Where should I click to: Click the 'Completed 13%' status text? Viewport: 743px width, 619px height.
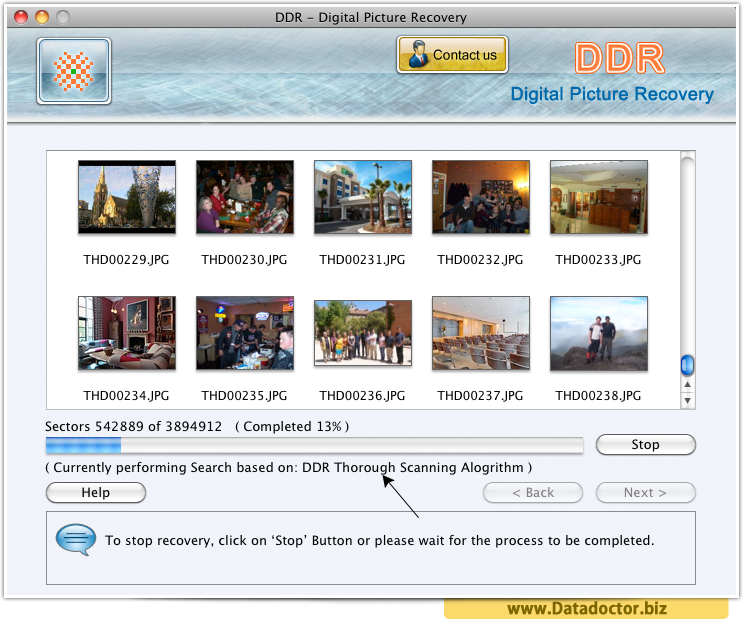point(292,427)
